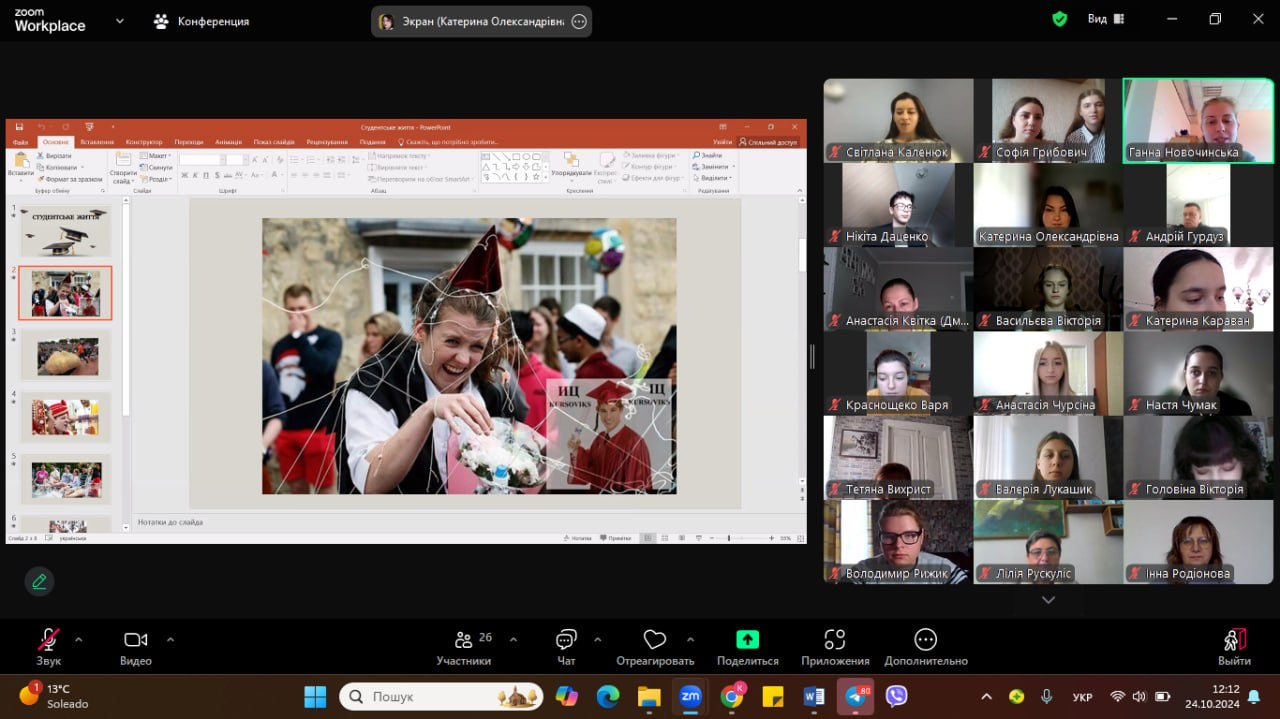Toggle the video camera button
Screen dimensions: 1280x719
tap(135, 641)
